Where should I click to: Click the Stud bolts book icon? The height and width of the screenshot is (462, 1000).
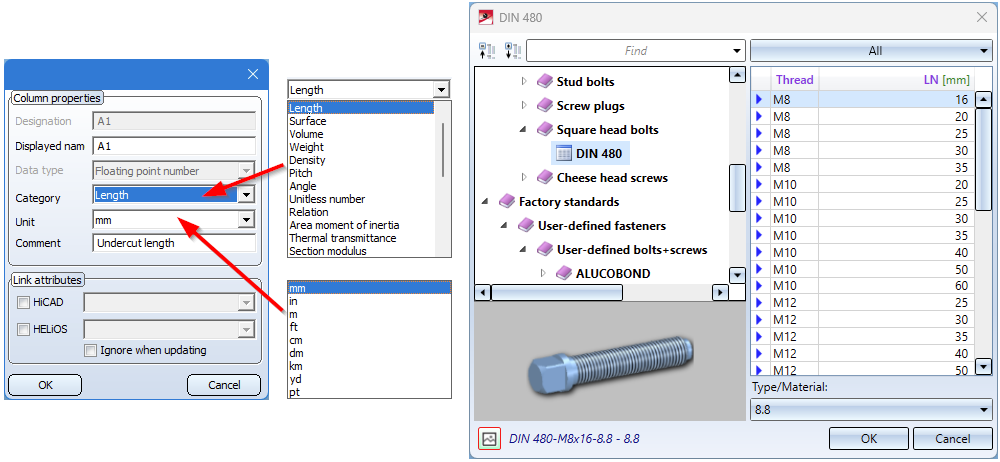pos(544,82)
